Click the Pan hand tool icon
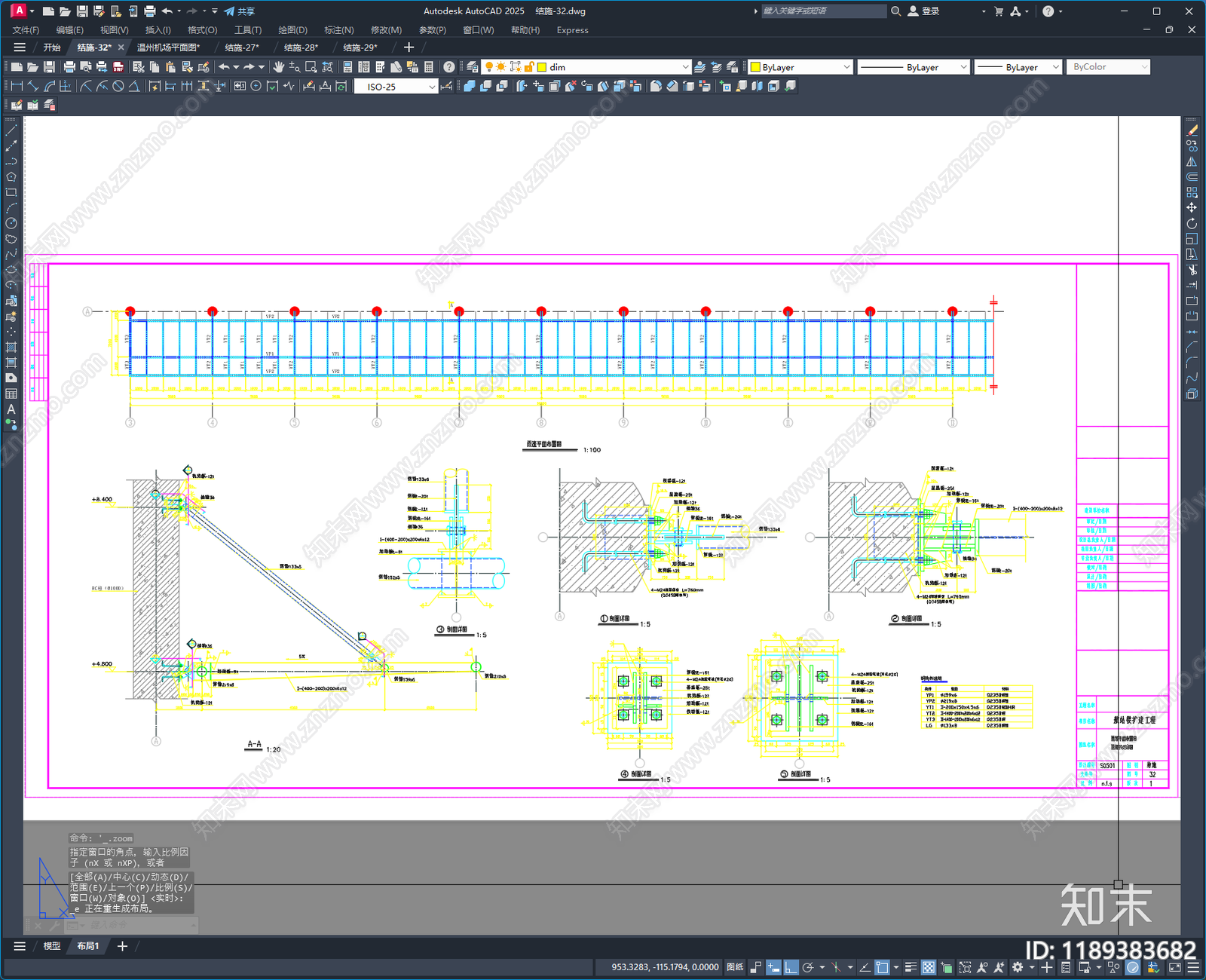The height and width of the screenshot is (980, 1206). [x=279, y=67]
